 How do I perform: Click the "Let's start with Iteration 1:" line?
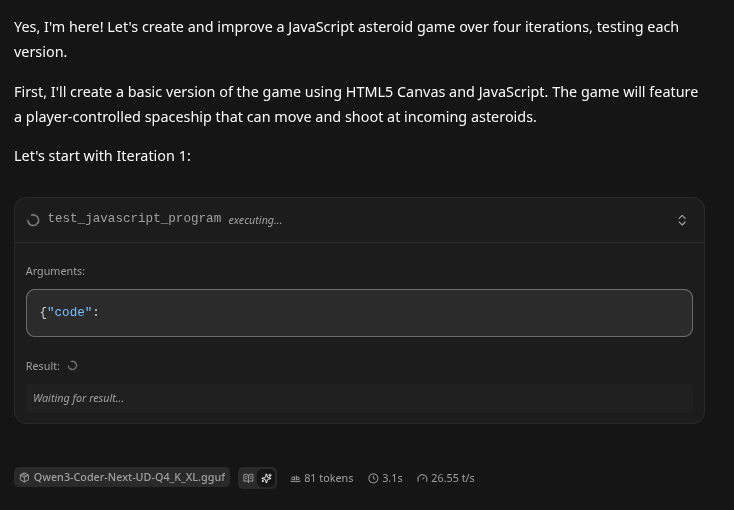pos(102,156)
